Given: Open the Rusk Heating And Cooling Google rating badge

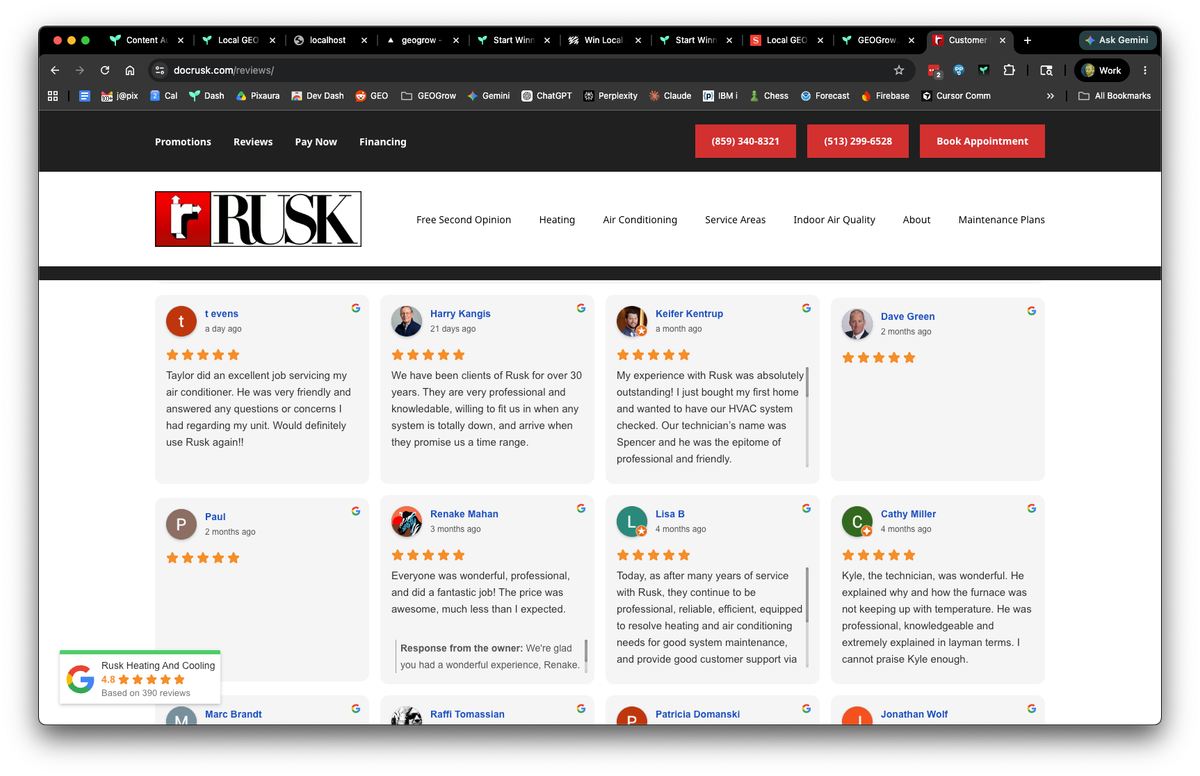Looking at the screenshot, I should pos(140,678).
